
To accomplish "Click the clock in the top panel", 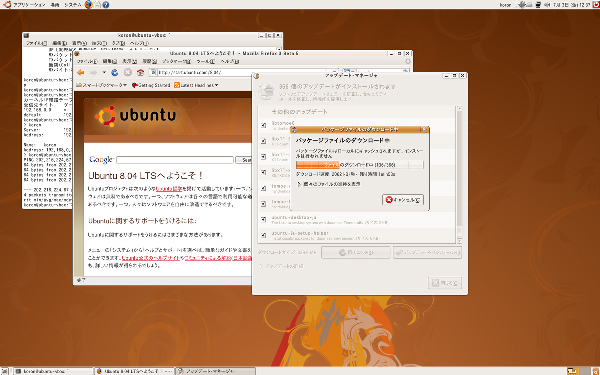I will tap(572, 5).
